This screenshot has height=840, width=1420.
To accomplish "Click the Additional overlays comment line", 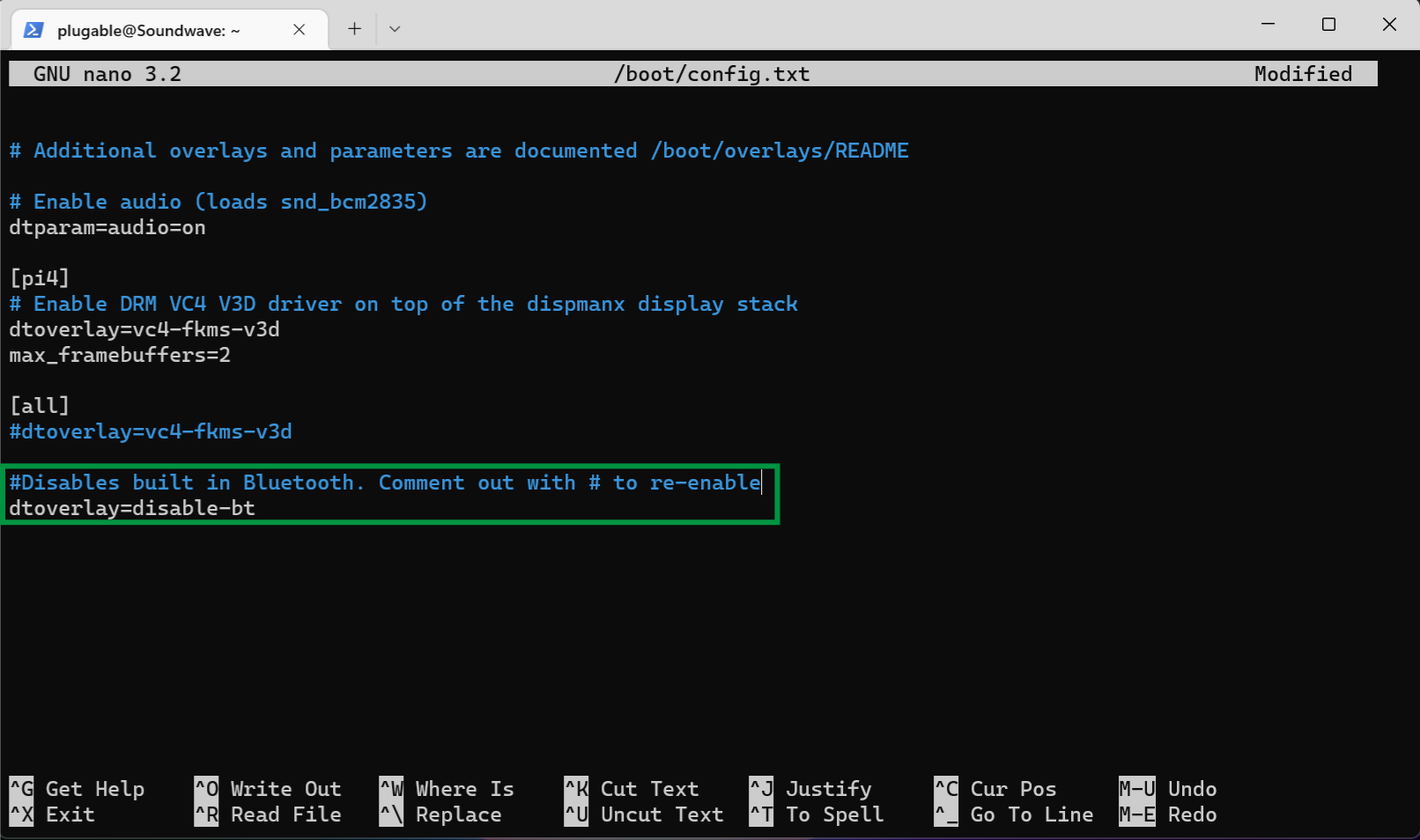I will pyautogui.click(x=459, y=151).
